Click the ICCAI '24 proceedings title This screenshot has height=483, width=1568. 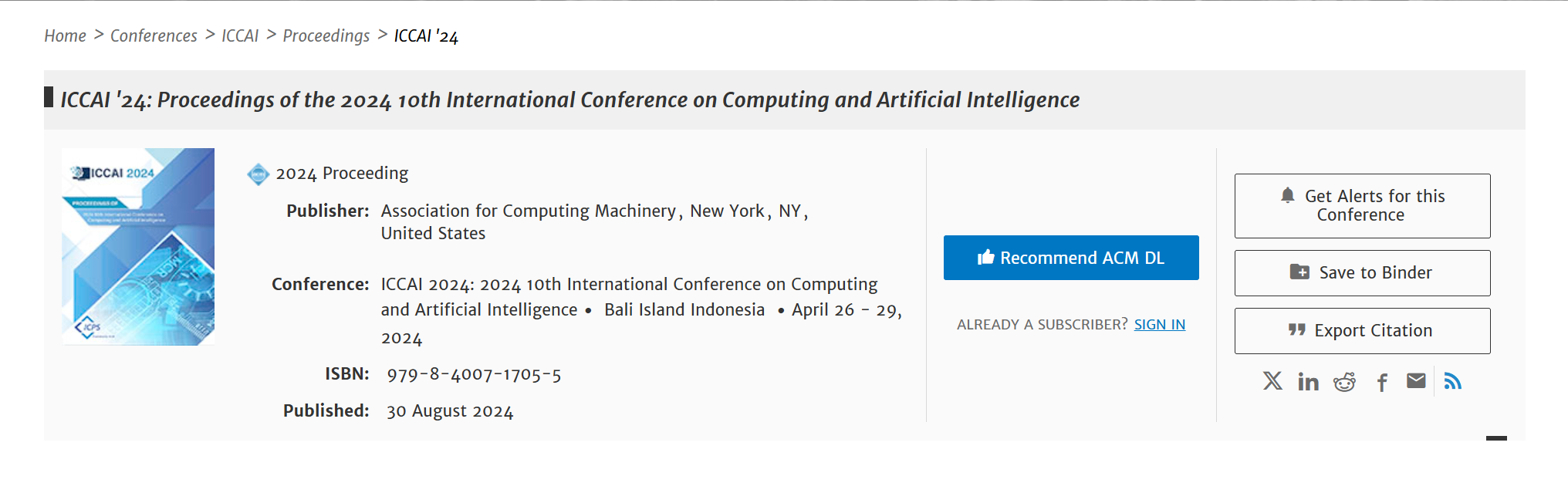(569, 100)
